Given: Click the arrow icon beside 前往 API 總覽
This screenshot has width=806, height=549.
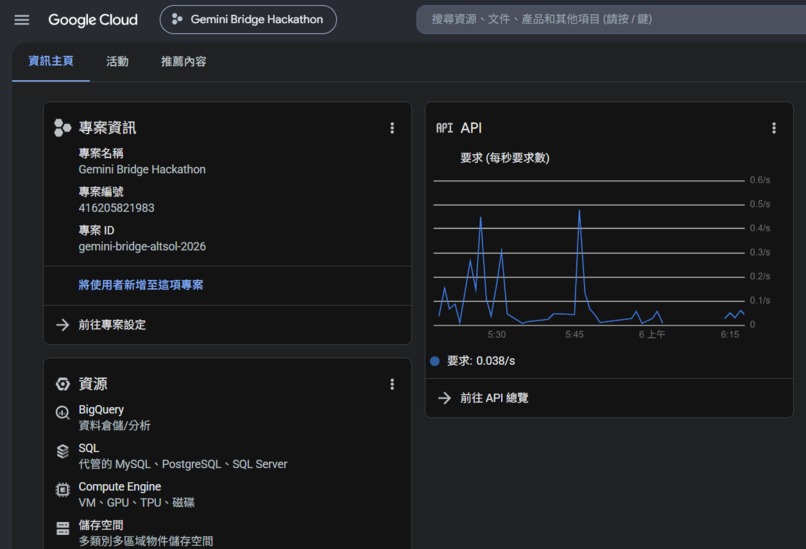Looking at the screenshot, I should pos(445,398).
